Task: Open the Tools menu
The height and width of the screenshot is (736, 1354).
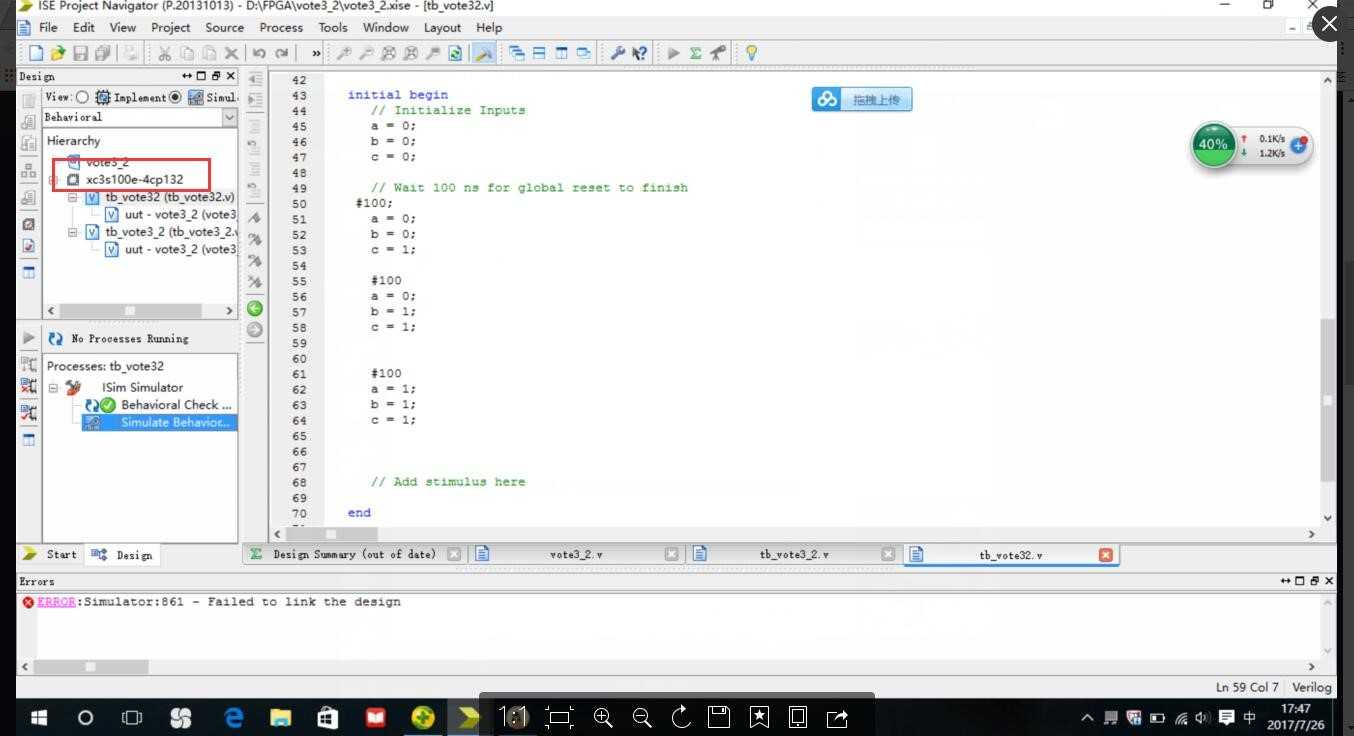Action: click(x=333, y=27)
